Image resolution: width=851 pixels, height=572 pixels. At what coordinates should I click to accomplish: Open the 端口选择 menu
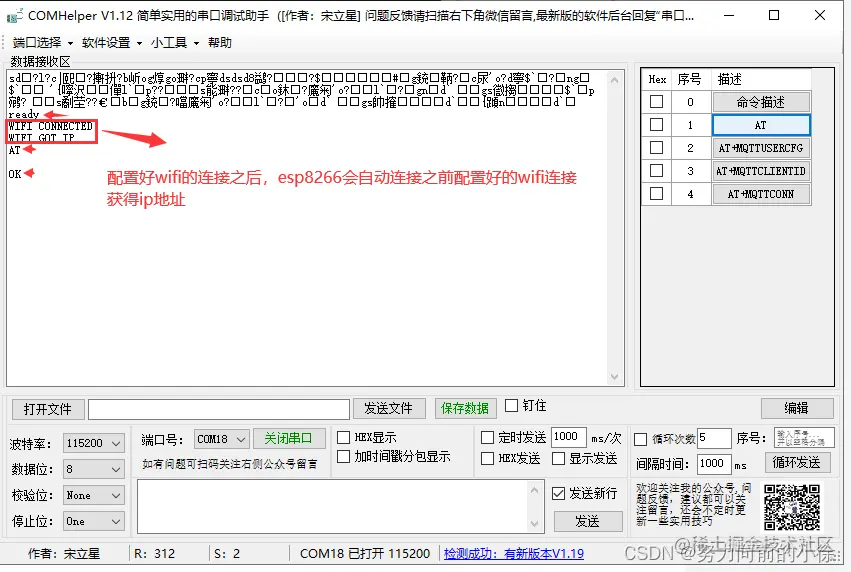coord(42,42)
